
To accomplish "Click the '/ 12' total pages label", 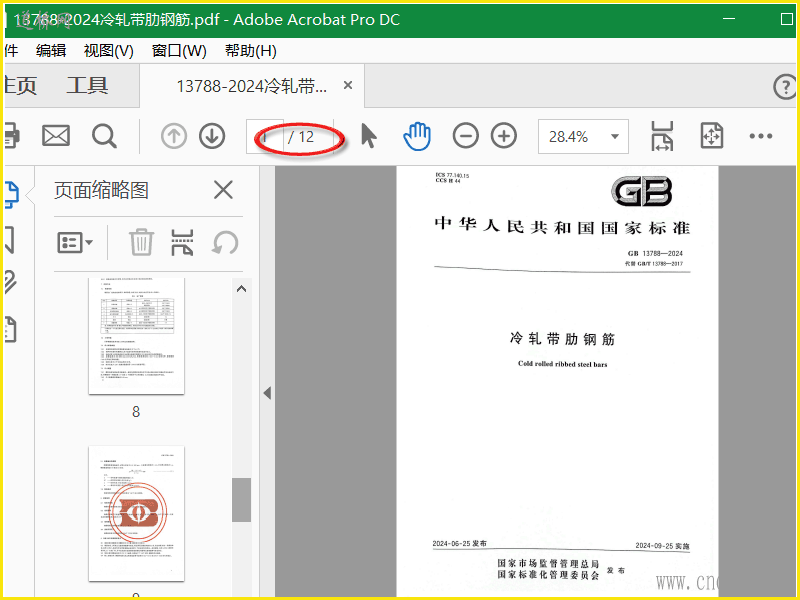I will (301, 137).
